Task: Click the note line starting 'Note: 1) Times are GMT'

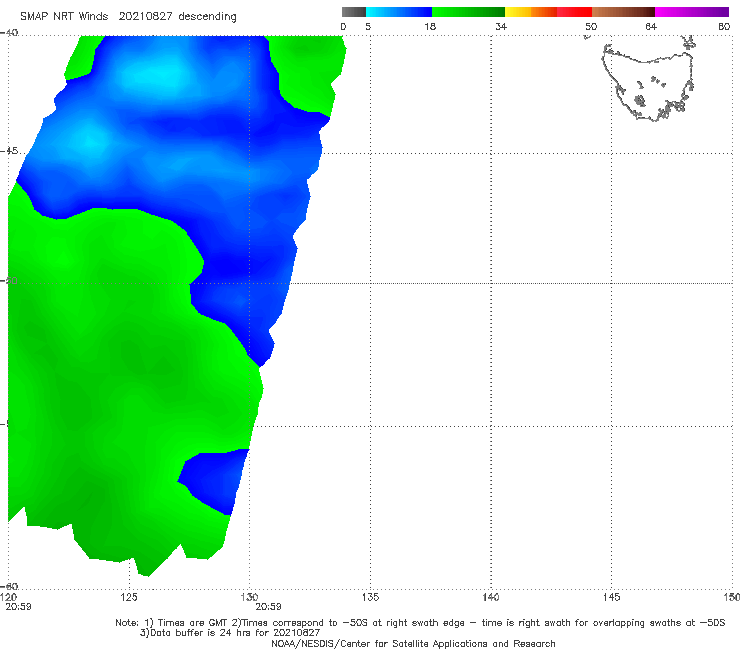Action: (420, 623)
